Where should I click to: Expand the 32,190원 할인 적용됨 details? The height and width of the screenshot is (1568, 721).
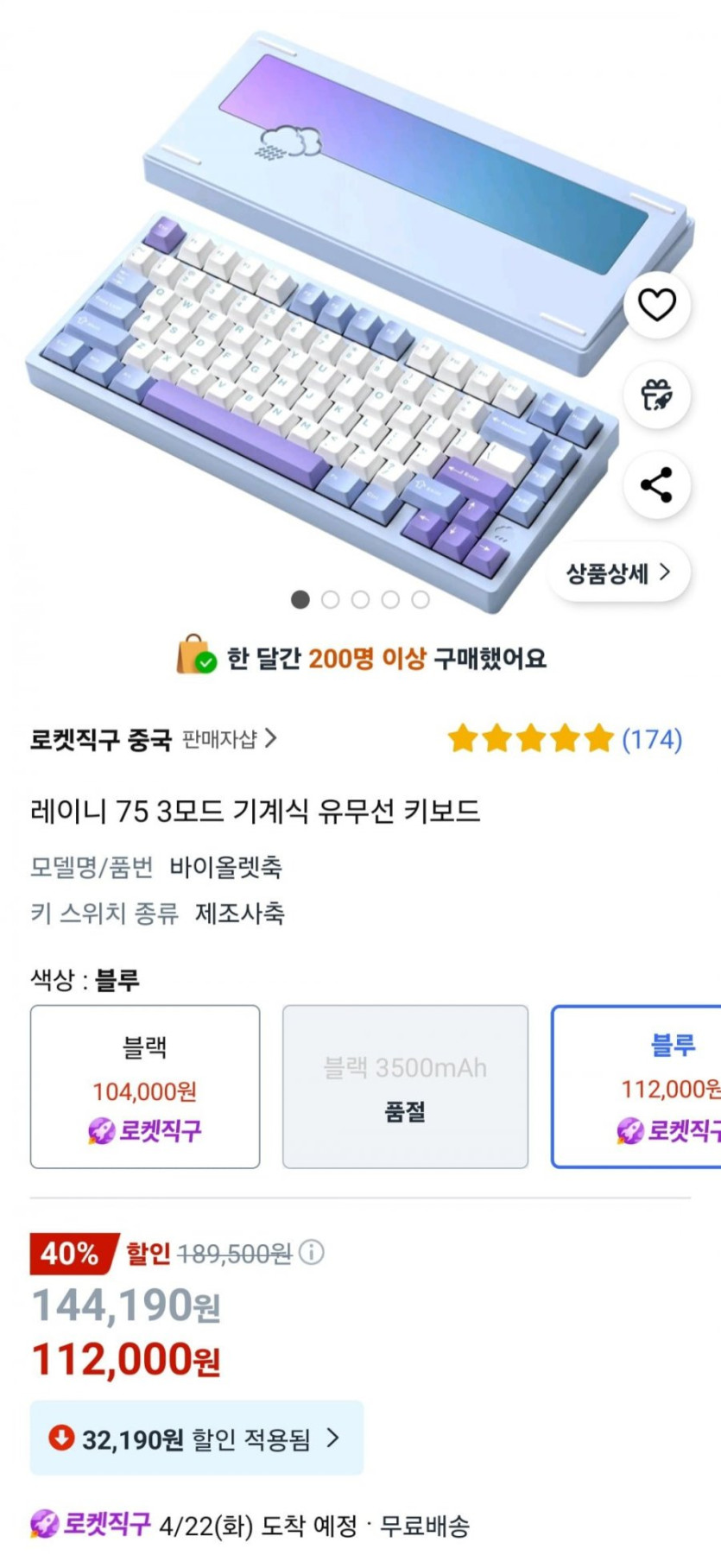click(197, 1438)
